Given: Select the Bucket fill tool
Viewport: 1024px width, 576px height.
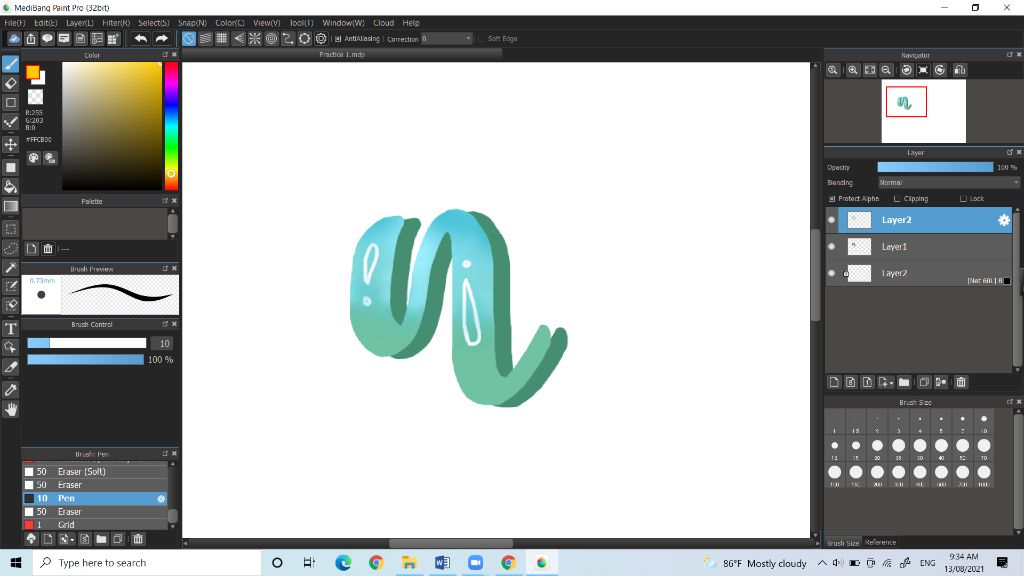Looking at the screenshot, I should [10, 187].
